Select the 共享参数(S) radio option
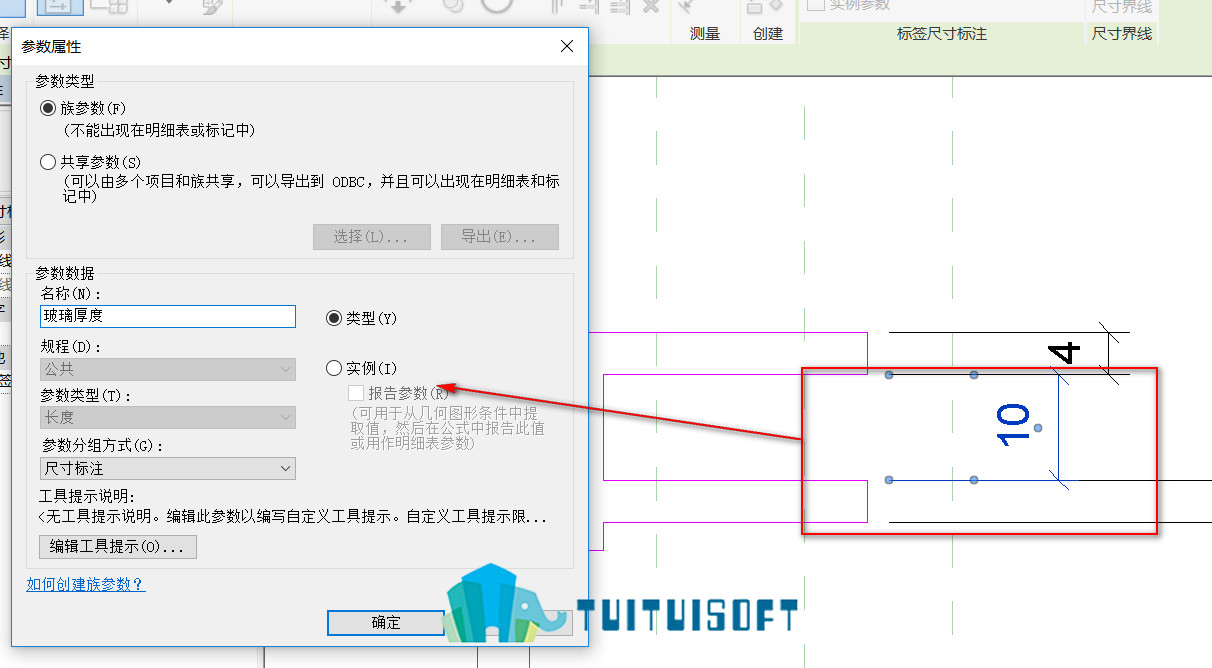 tap(48, 161)
